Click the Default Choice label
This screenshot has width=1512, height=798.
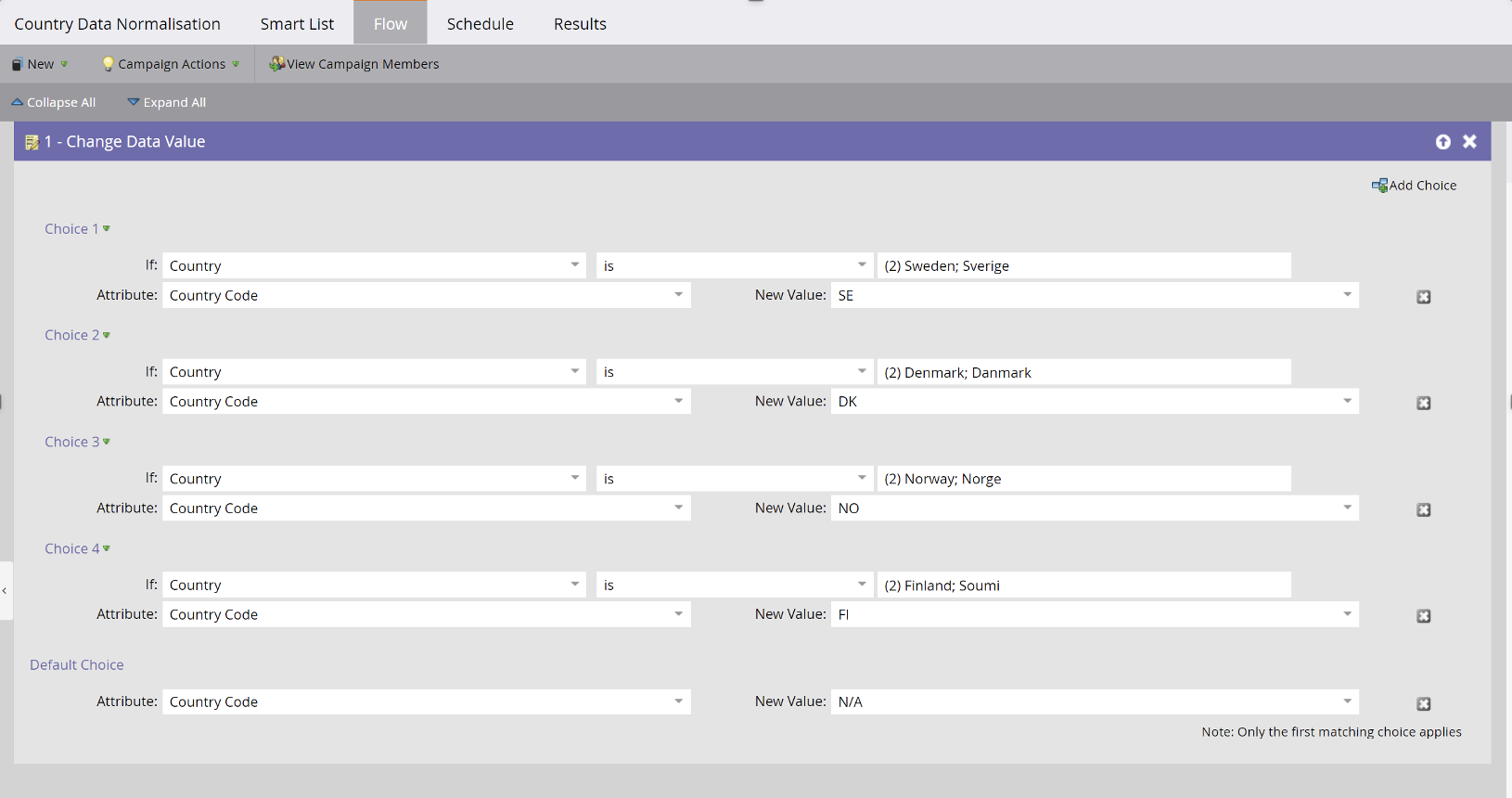pyautogui.click(x=77, y=664)
